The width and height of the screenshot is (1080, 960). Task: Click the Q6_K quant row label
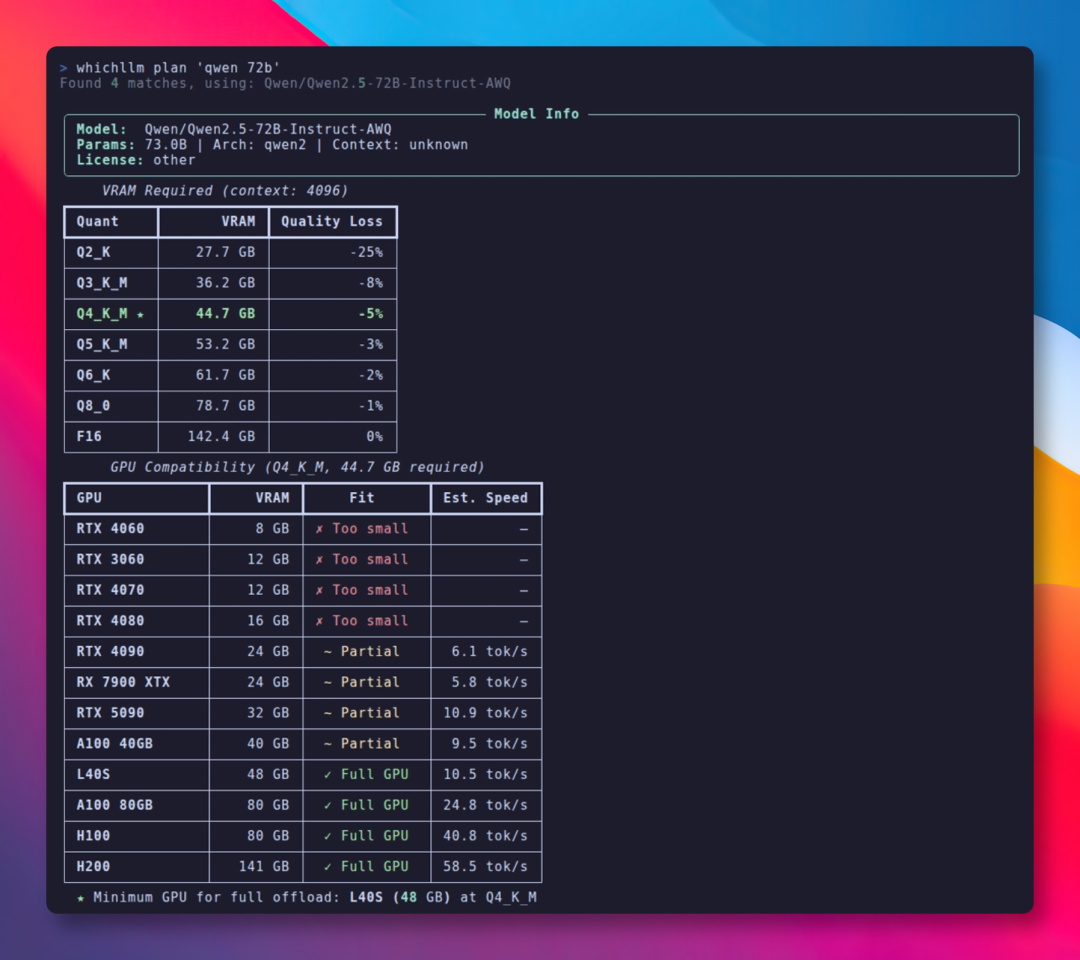click(93, 375)
